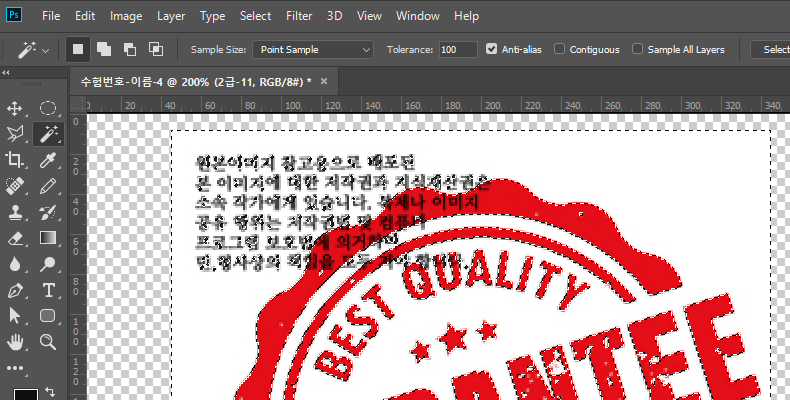Choose Subtract from Selection mode
This screenshot has height=400, width=790.
[x=130, y=49]
